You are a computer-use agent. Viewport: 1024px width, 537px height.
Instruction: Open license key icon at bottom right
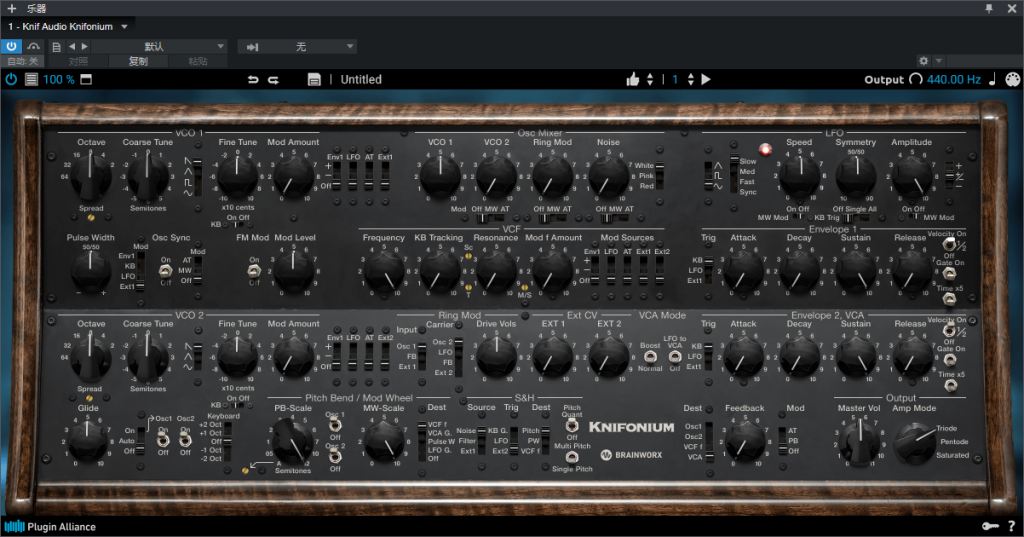pos(990,526)
